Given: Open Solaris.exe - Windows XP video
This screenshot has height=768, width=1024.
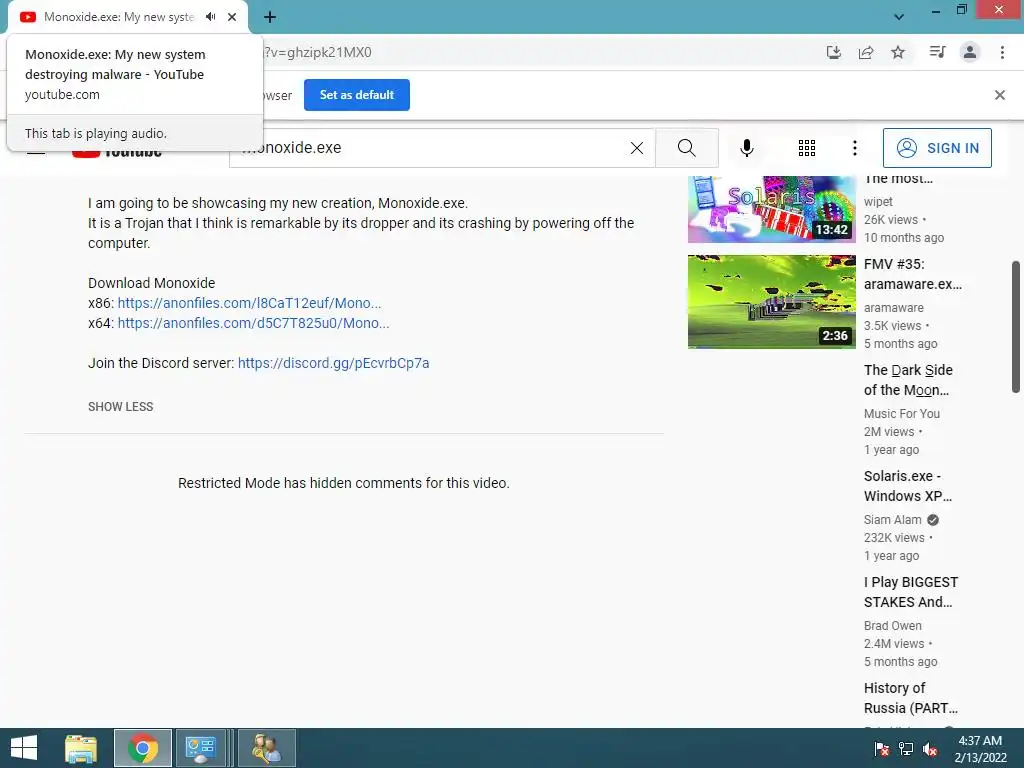Looking at the screenshot, I should click(x=908, y=486).
